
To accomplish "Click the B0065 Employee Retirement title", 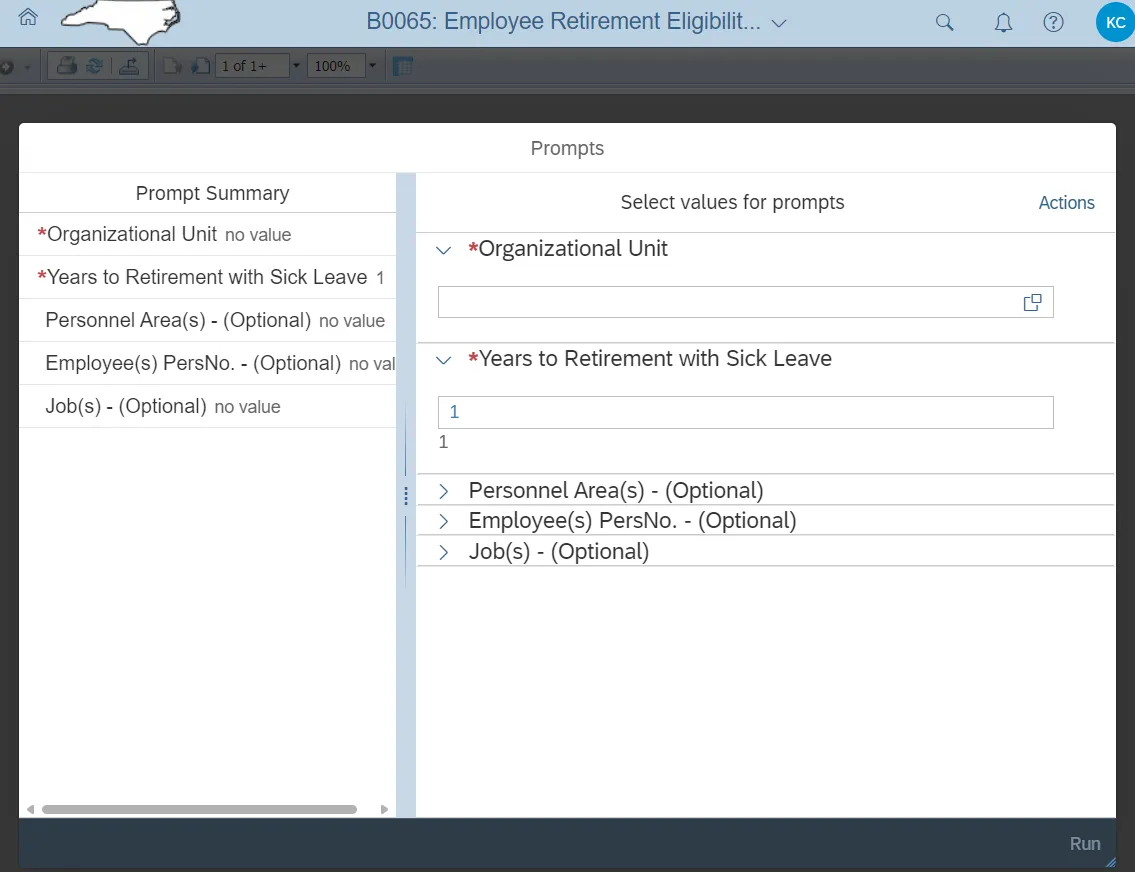I will [x=563, y=21].
